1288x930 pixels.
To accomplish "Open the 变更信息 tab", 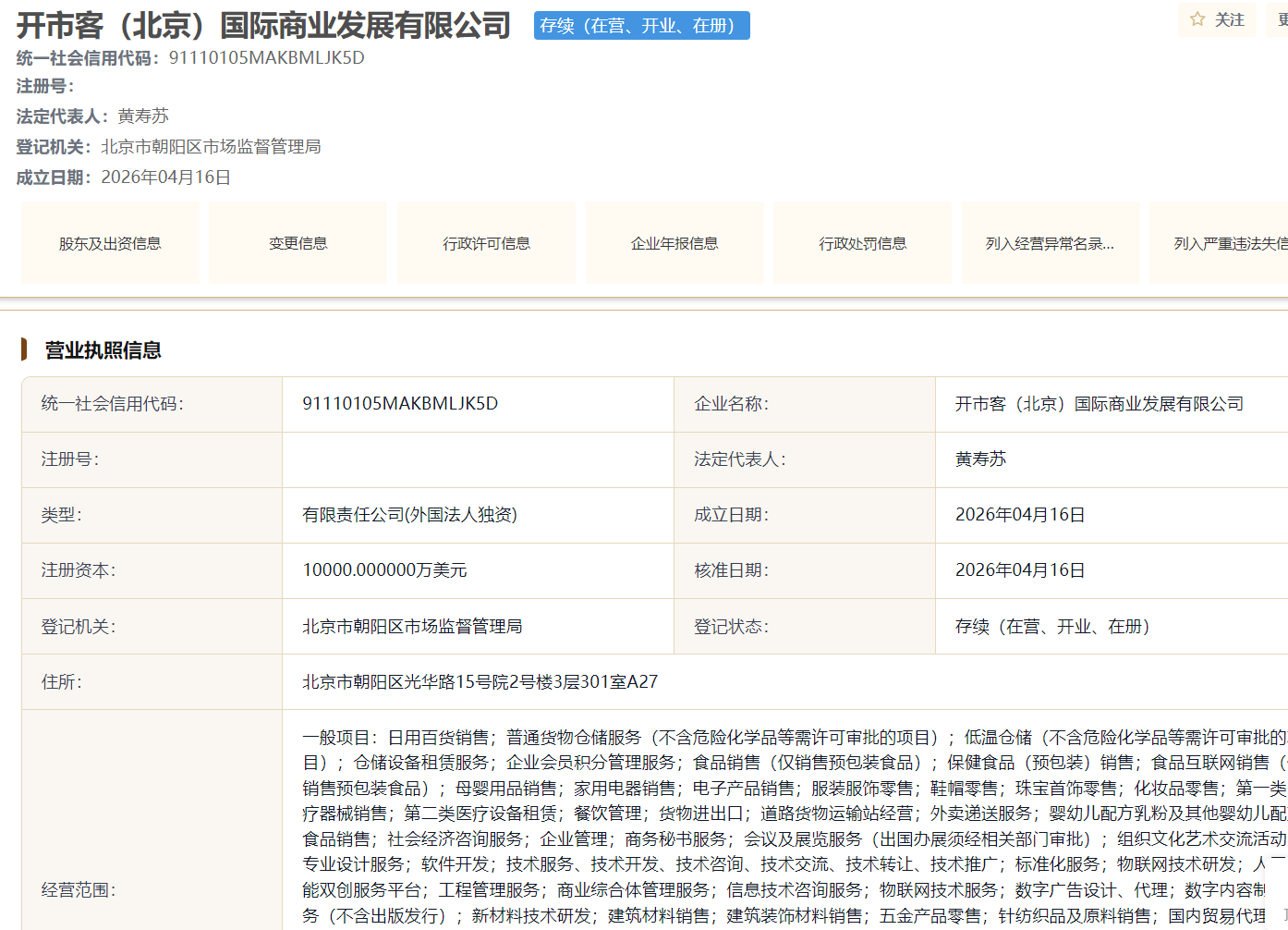I will pos(298,242).
